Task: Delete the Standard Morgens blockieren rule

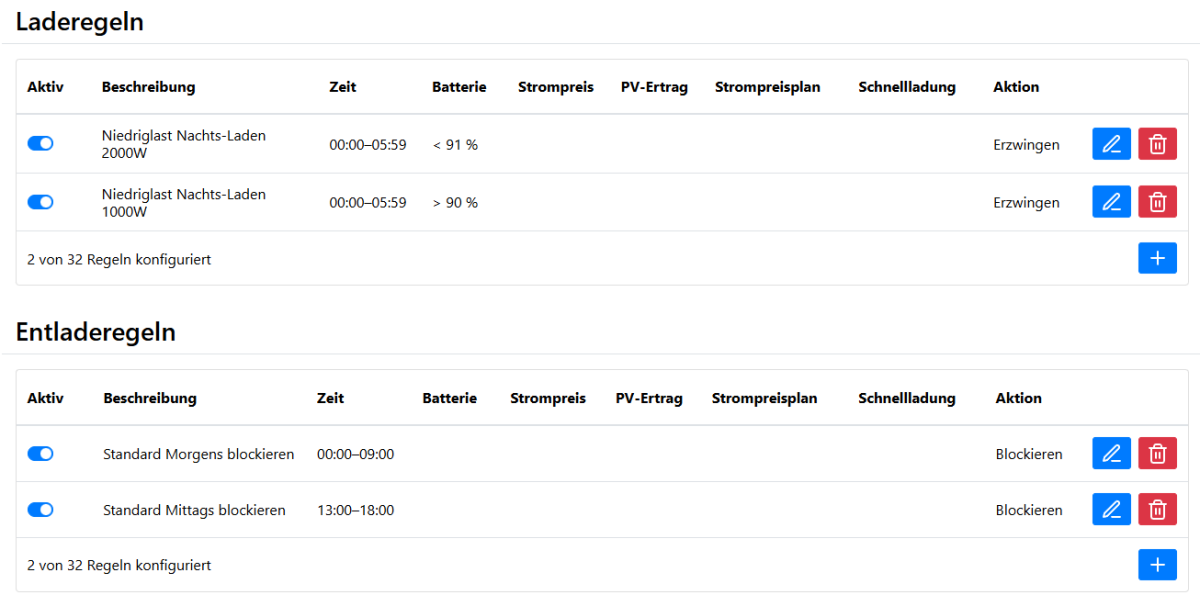Action: (1157, 454)
